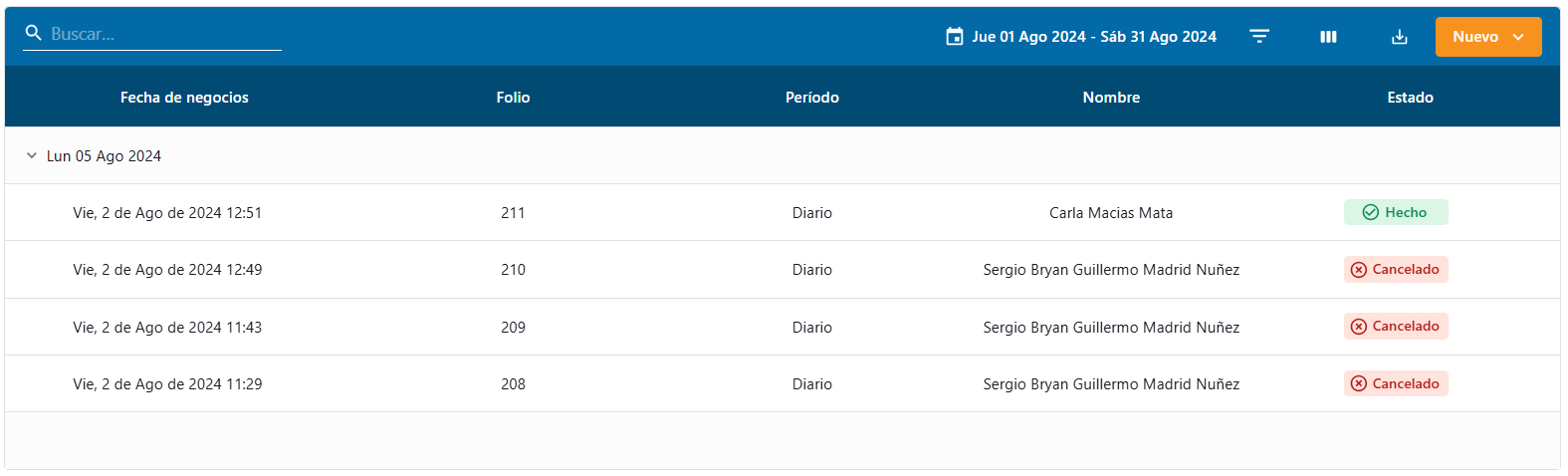
Task: Click the green check icon on Hecho
Action: (x=1370, y=212)
